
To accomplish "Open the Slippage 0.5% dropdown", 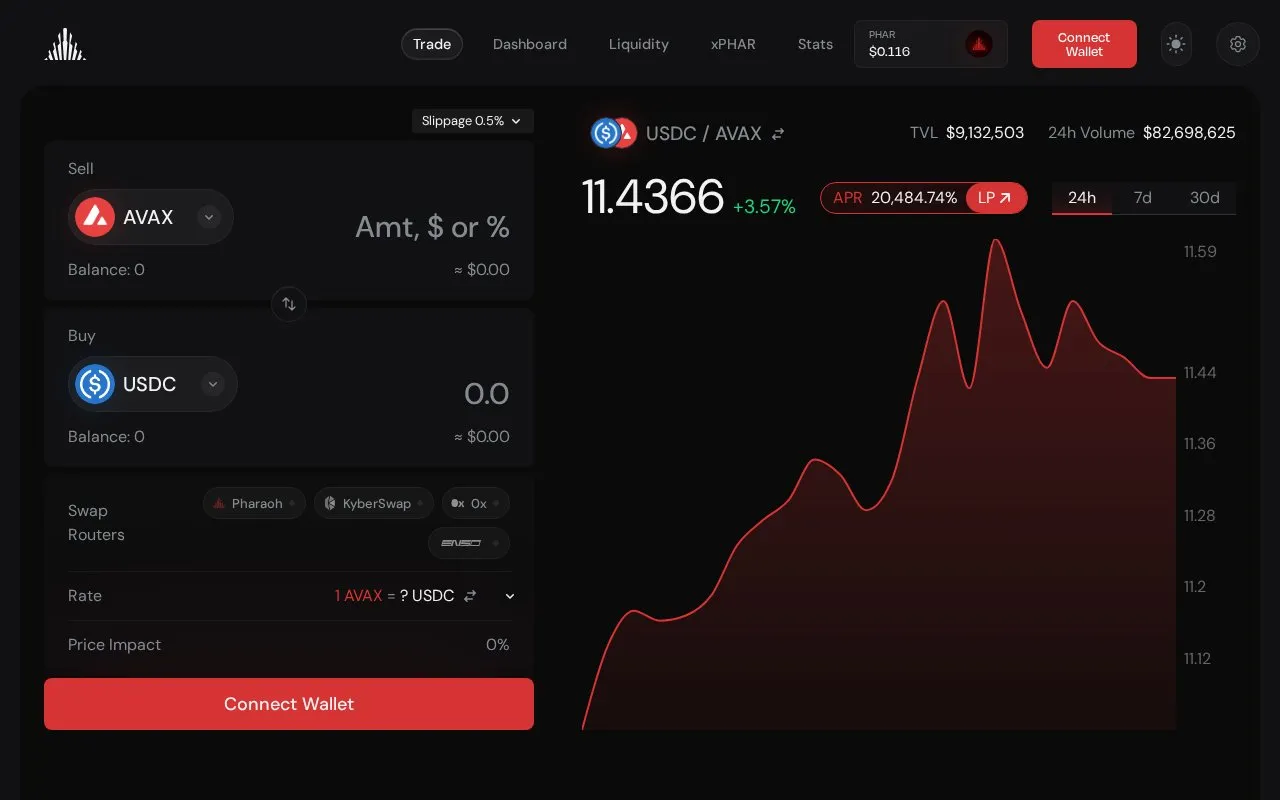I will tap(473, 121).
